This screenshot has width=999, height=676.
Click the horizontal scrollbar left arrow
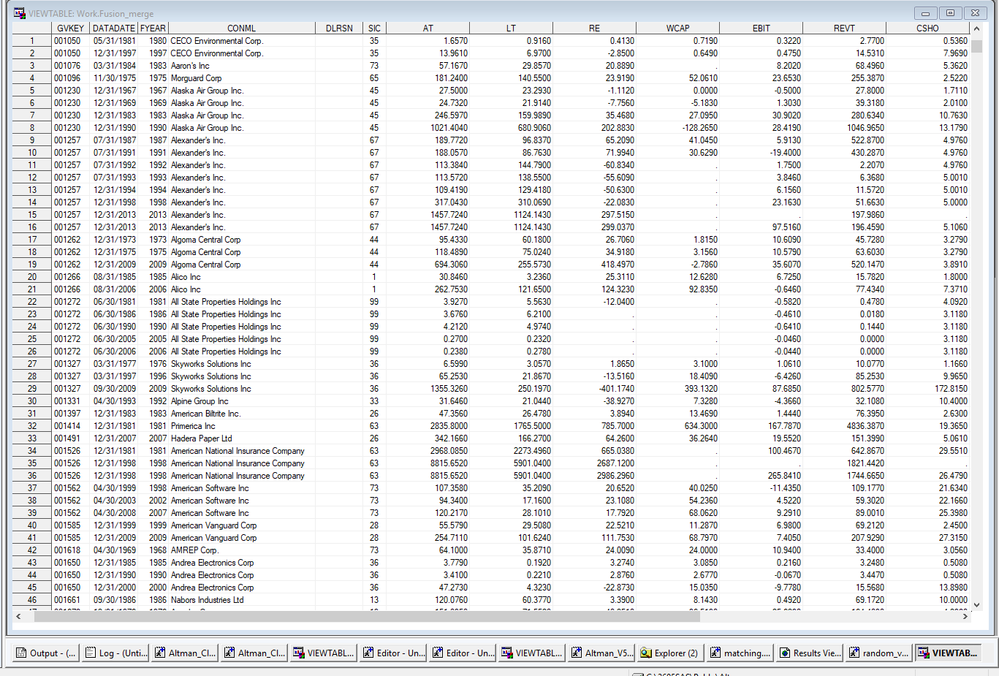tap(18, 616)
